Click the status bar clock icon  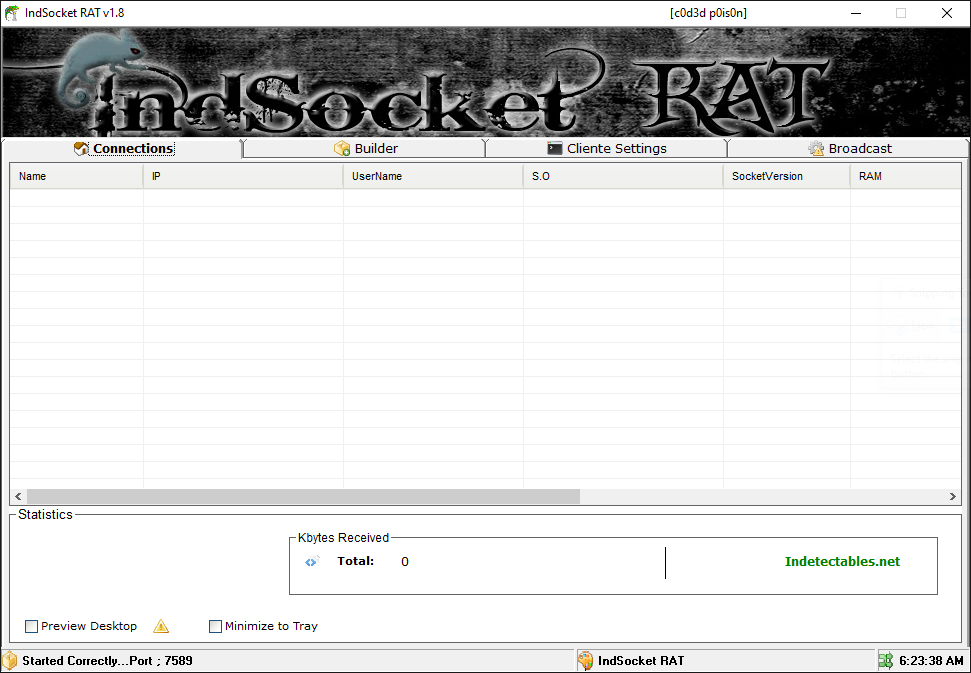(x=886, y=661)
